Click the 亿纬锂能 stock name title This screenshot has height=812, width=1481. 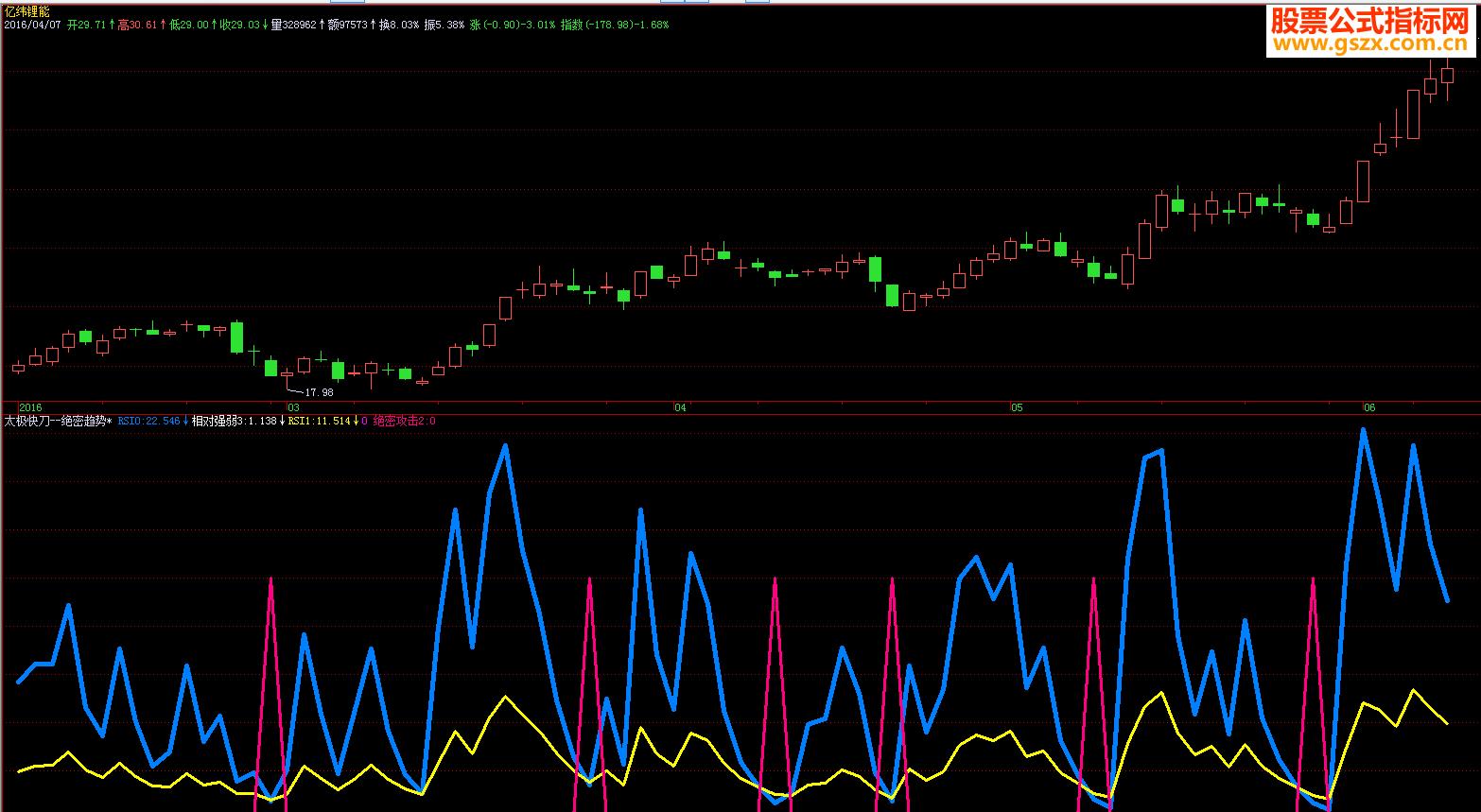(27, 11)
